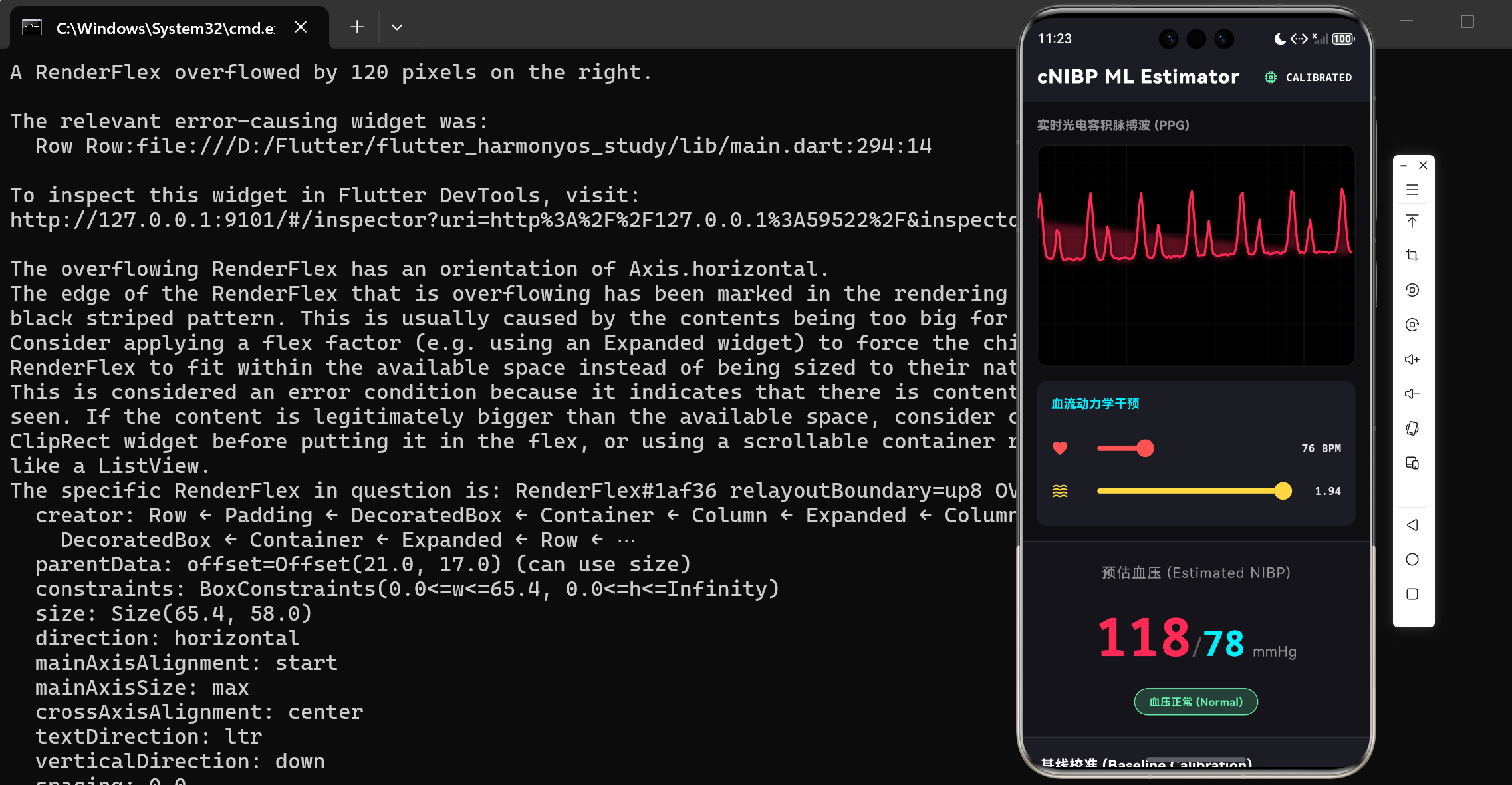Tap the Android back triangle button
This screenshot has height=785, width=1512.
[x=1412, y=525]
